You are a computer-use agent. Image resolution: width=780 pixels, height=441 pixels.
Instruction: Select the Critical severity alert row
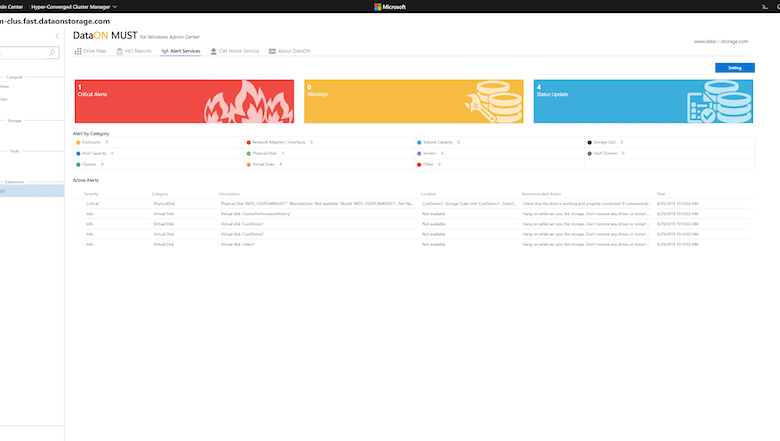[413, 204]
